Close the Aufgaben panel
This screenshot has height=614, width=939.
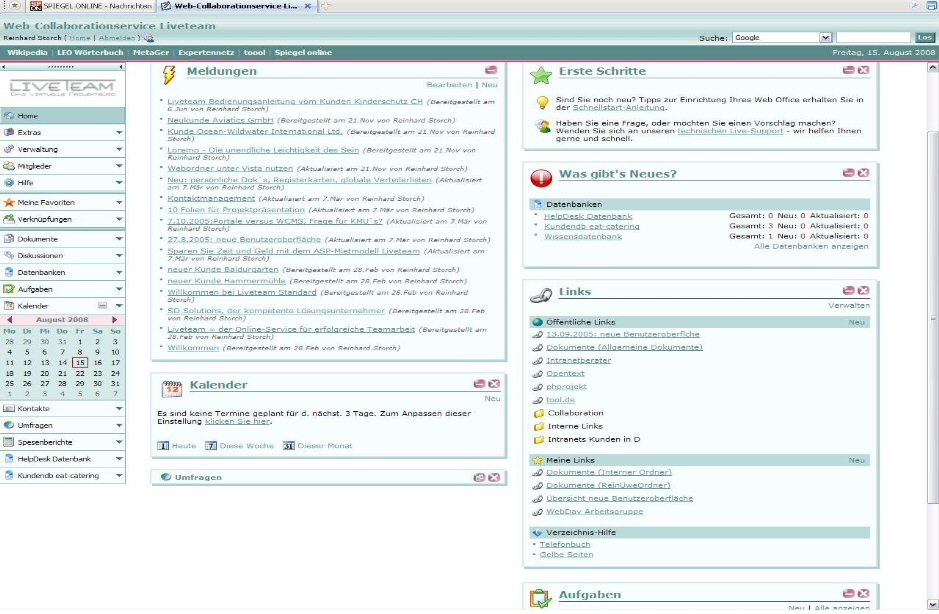(x=863, y=594)
